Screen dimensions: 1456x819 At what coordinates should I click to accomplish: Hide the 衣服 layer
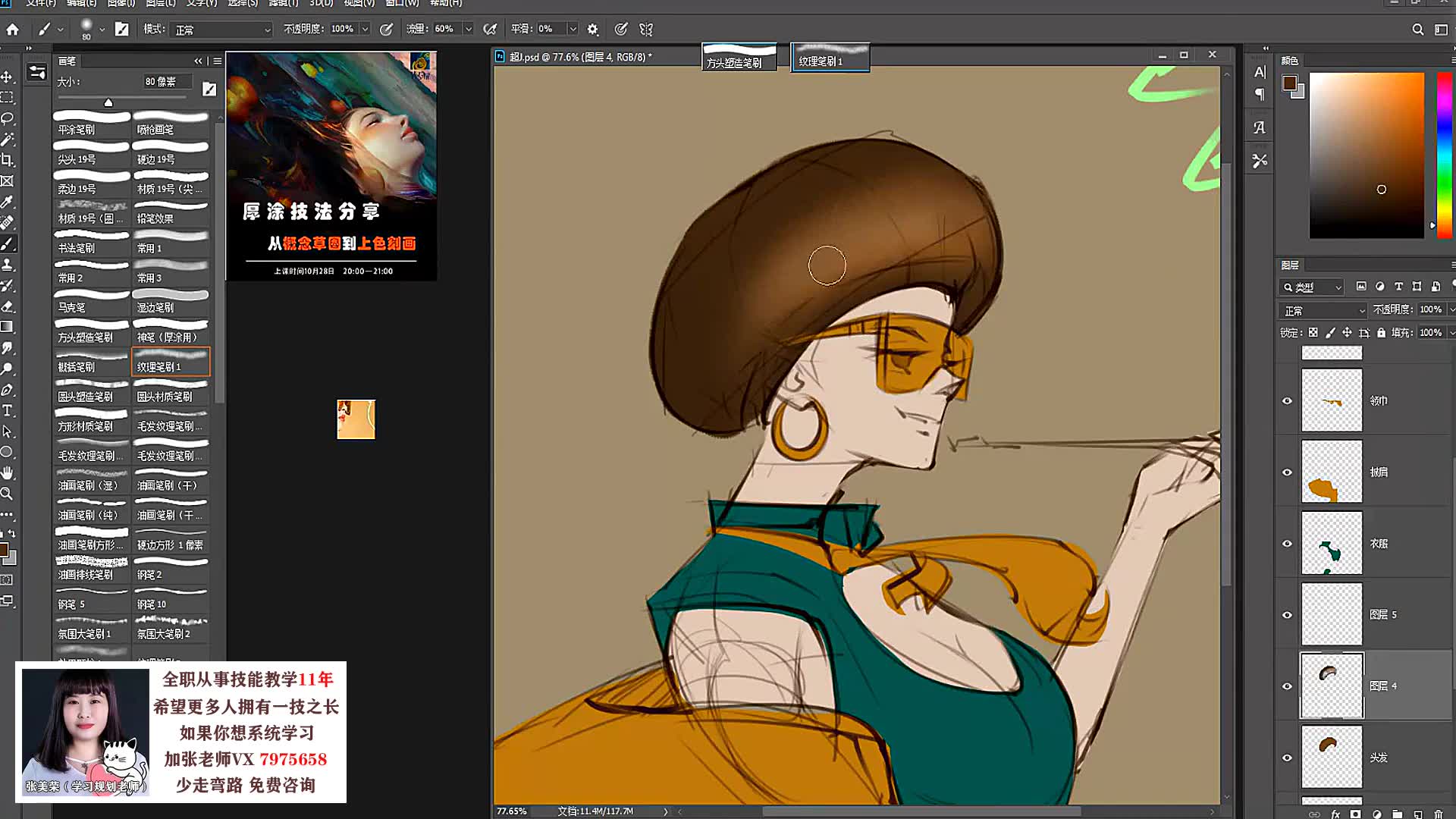(1287, 544)
